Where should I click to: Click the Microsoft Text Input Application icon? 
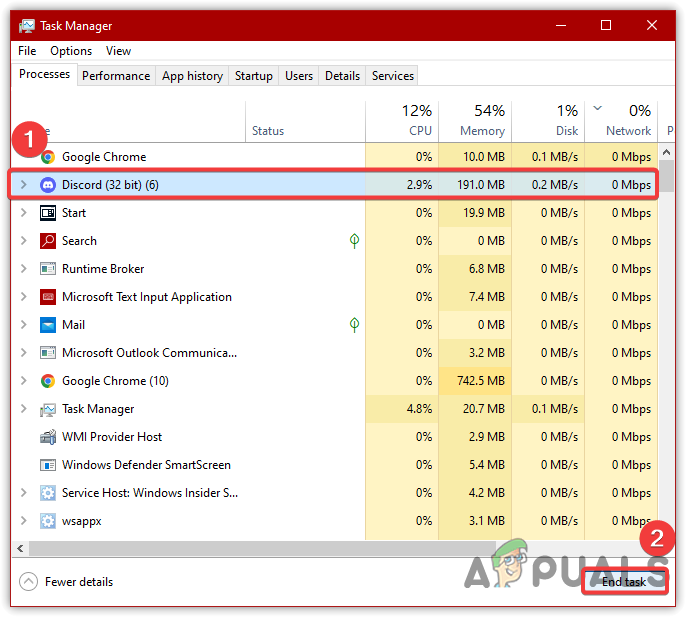pos(48,297)
